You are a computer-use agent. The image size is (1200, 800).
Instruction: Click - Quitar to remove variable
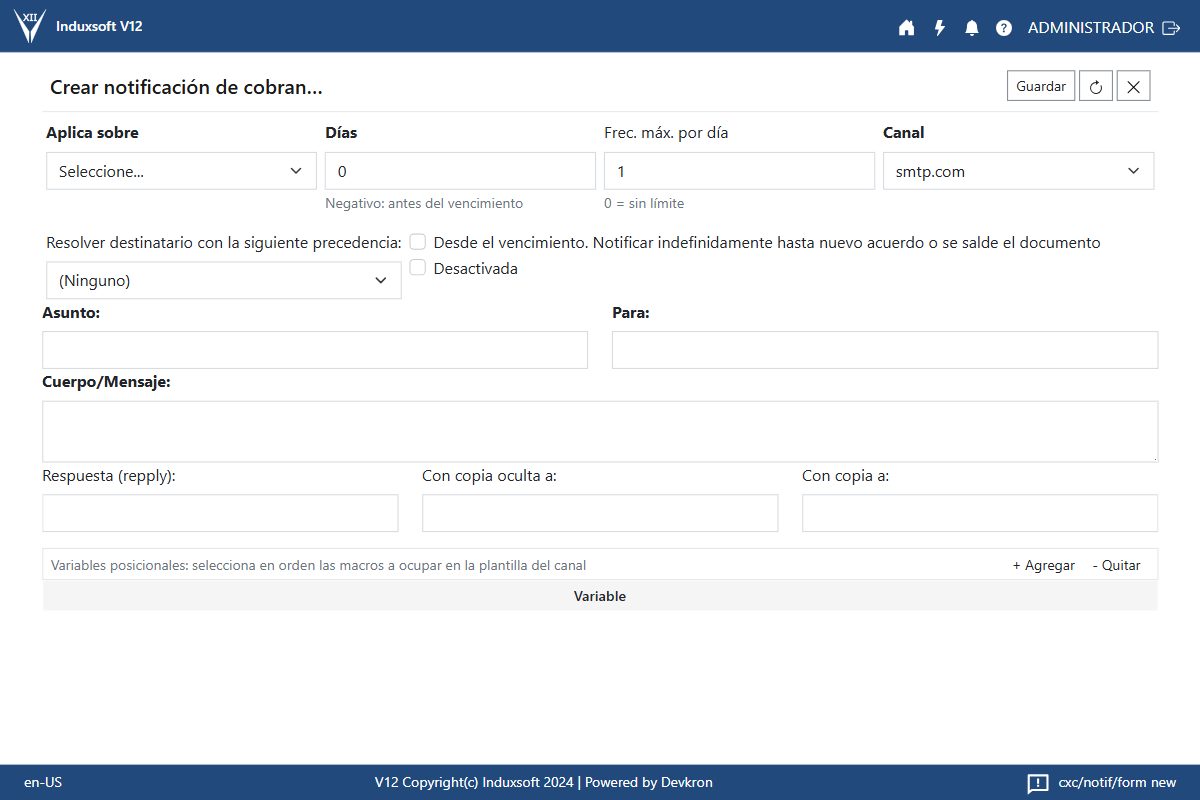(1116, 565)
